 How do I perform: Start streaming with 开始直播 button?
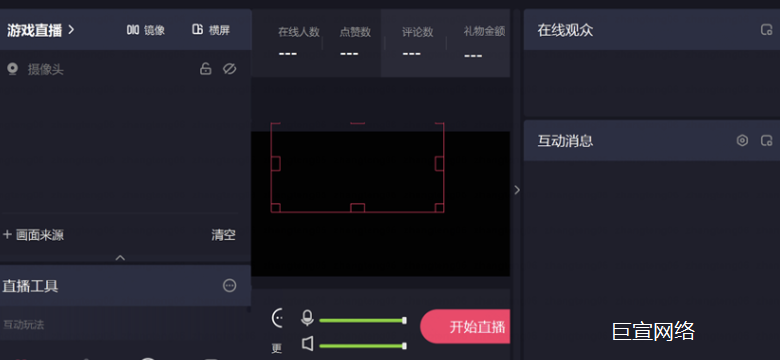click(x=465, y=327)
